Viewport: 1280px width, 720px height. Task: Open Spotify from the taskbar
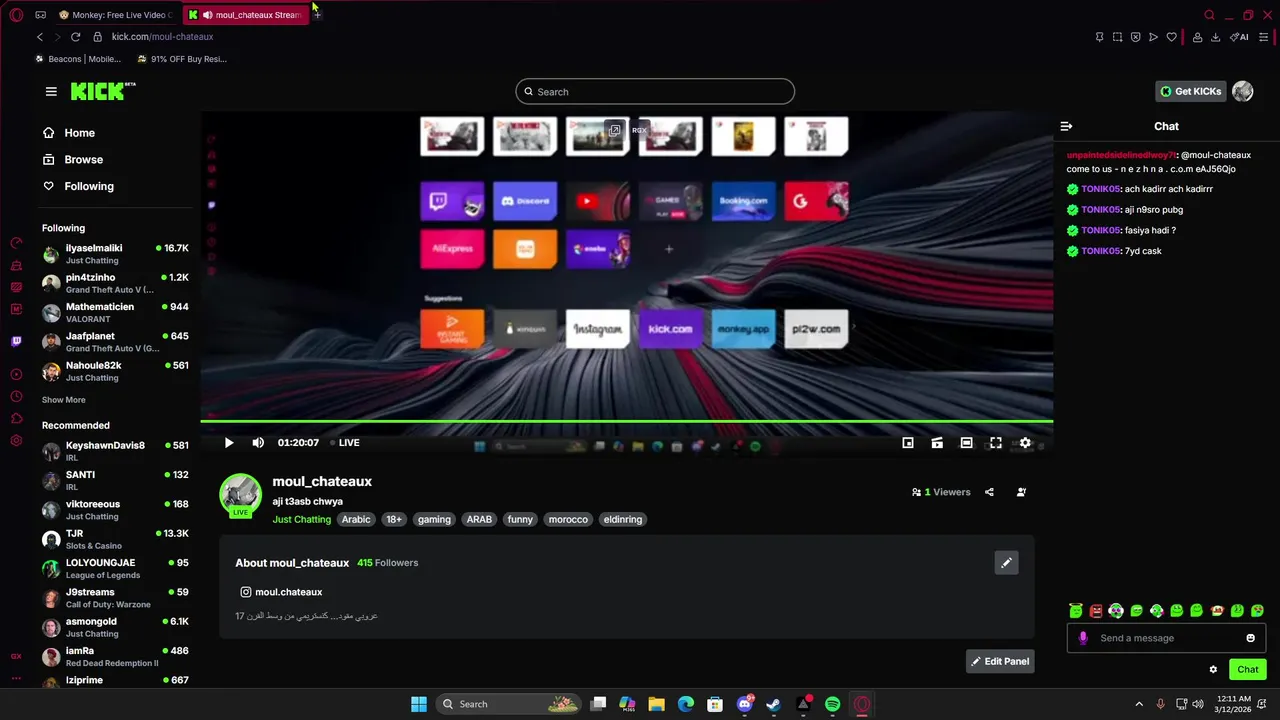tap(832, 704)
